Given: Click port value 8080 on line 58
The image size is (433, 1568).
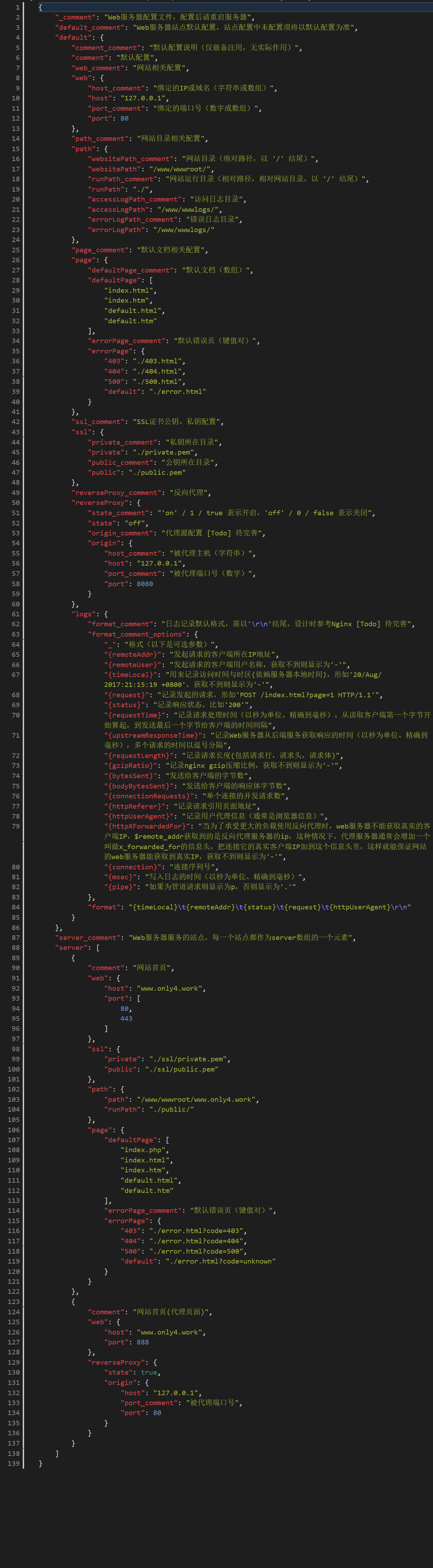Looking at the screenshot, I should click(144, 584).
